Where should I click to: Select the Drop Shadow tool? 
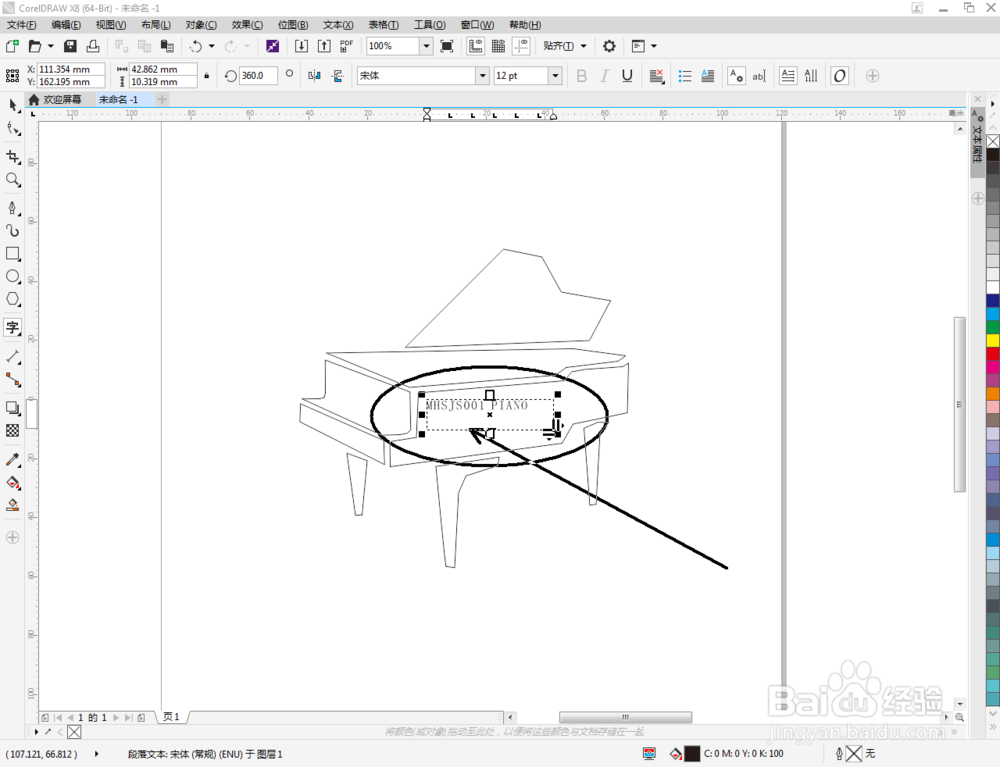(x=12, y=408)
